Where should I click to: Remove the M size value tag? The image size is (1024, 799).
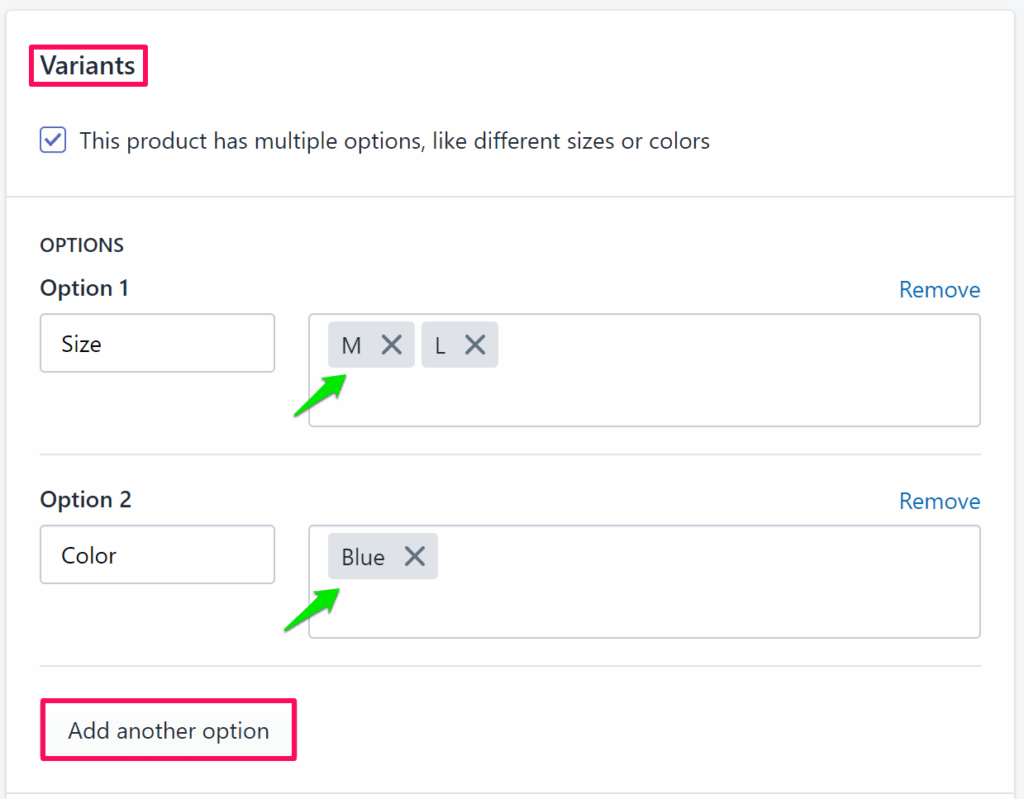pos(392,345)
